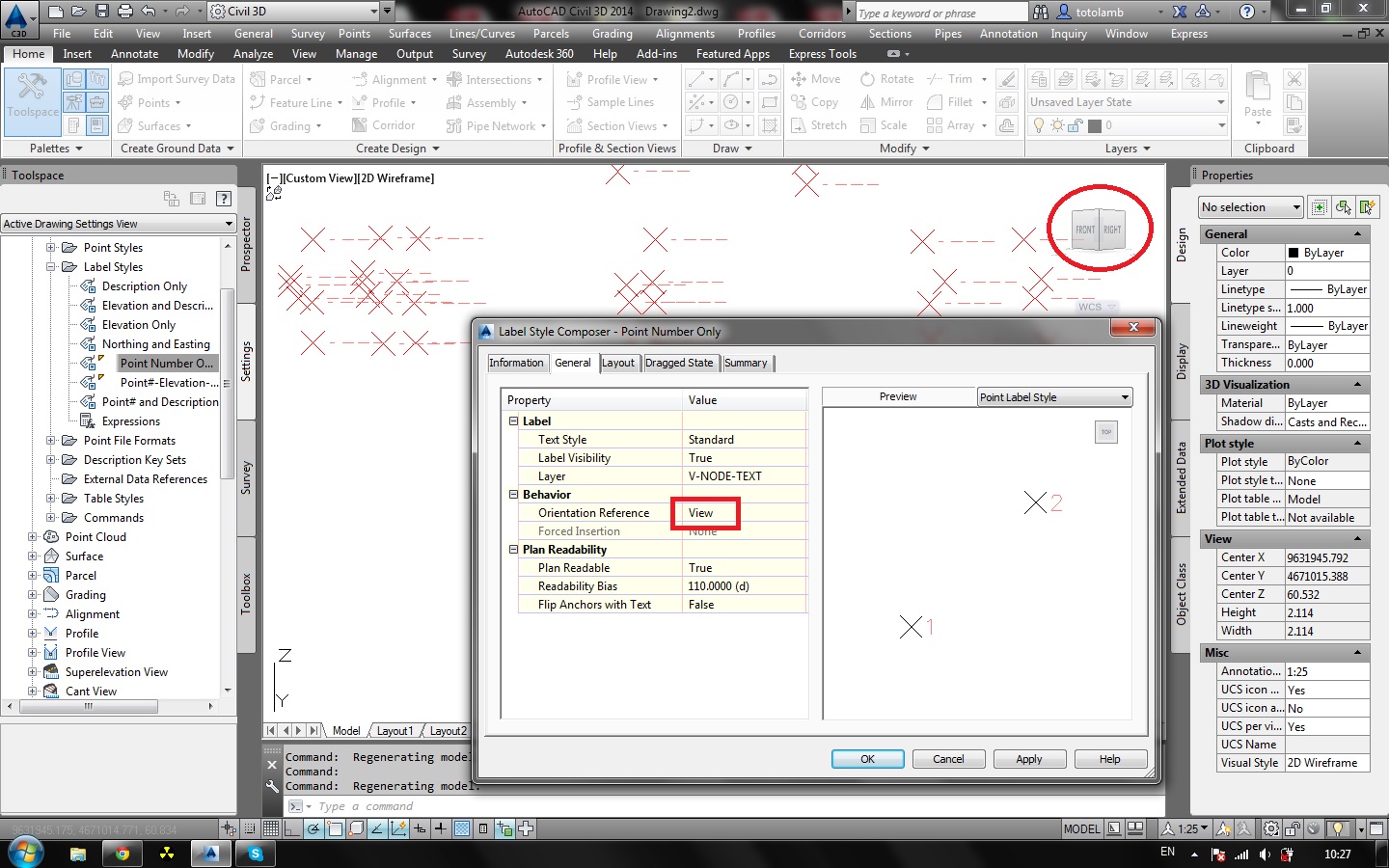1389x868 pixels.
Task: Switch to the Dragged State tab
Action: (x=680, y=363)
